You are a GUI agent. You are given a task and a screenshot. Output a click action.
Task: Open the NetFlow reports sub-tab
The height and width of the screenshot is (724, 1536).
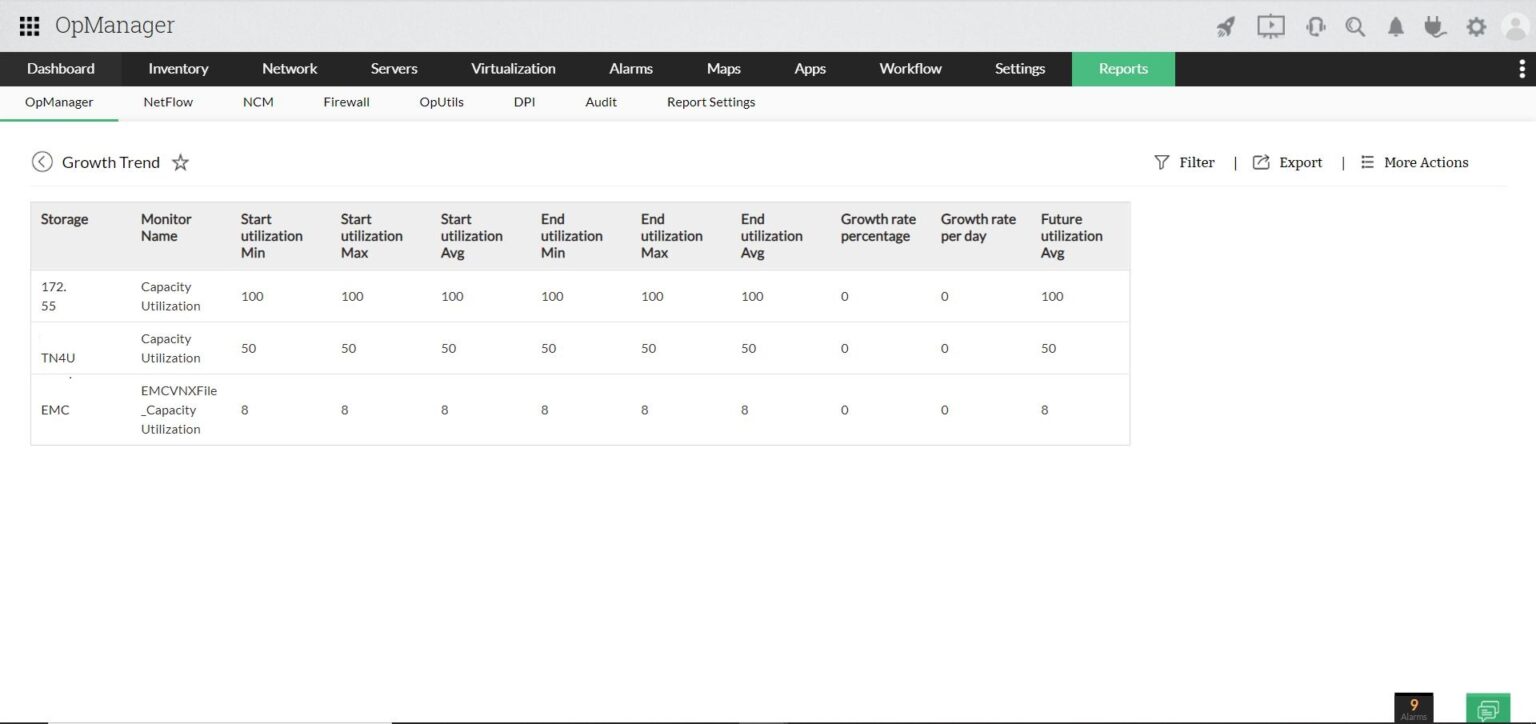[x=168, y=102]
